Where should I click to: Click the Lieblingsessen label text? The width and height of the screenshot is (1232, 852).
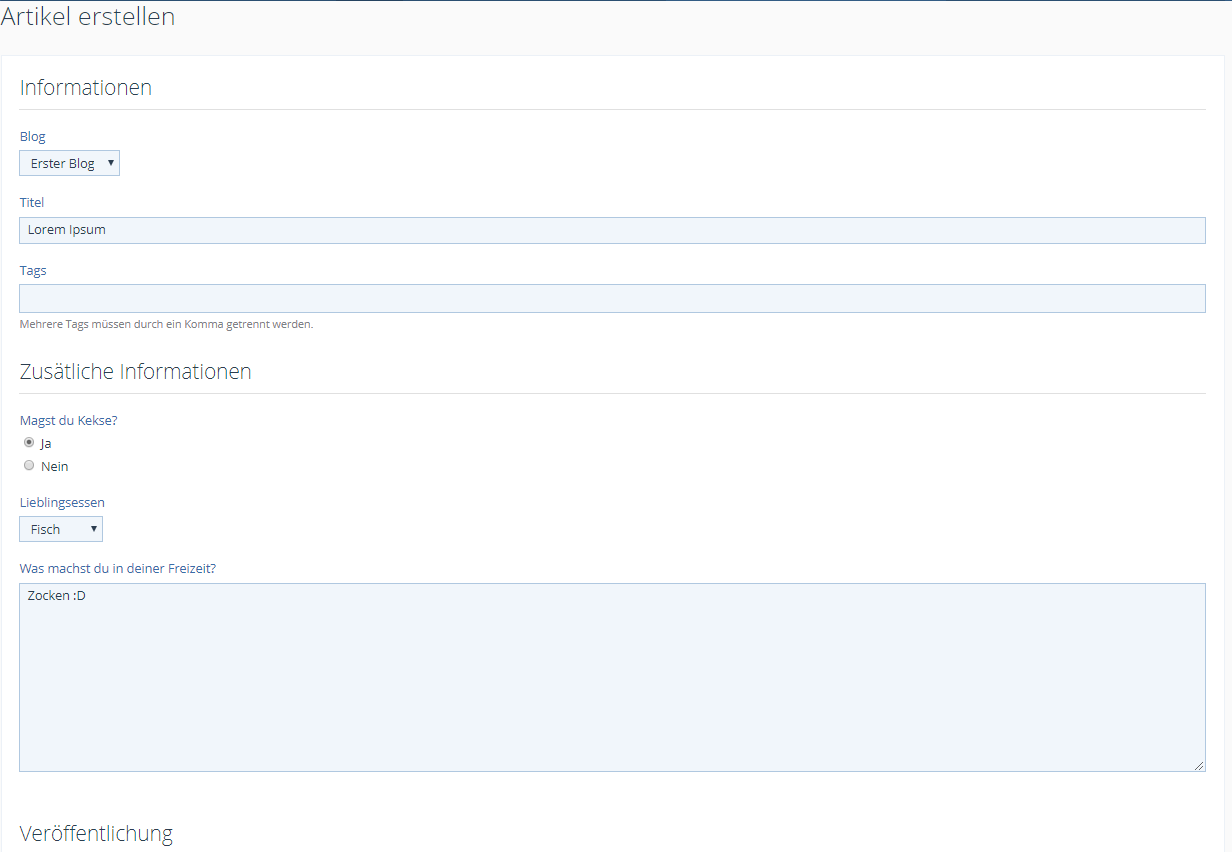tap(62, 503)
